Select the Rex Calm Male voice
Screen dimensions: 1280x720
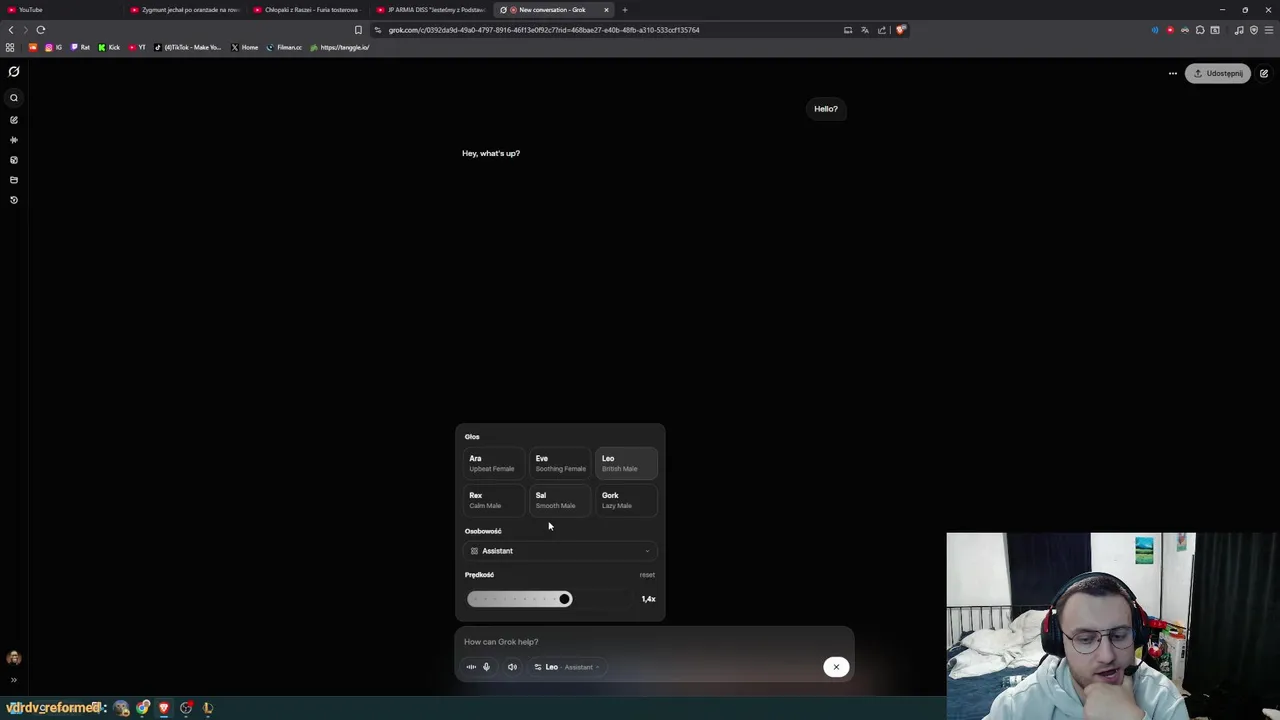click(x=493, y=500)
